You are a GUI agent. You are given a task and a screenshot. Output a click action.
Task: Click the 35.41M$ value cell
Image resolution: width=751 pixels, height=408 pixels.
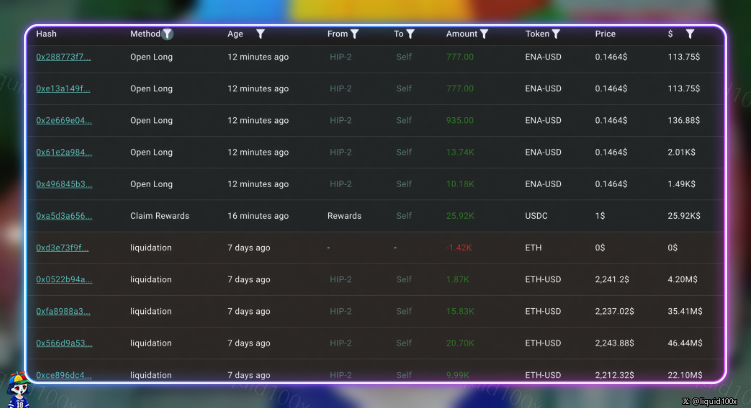[684, 312]
